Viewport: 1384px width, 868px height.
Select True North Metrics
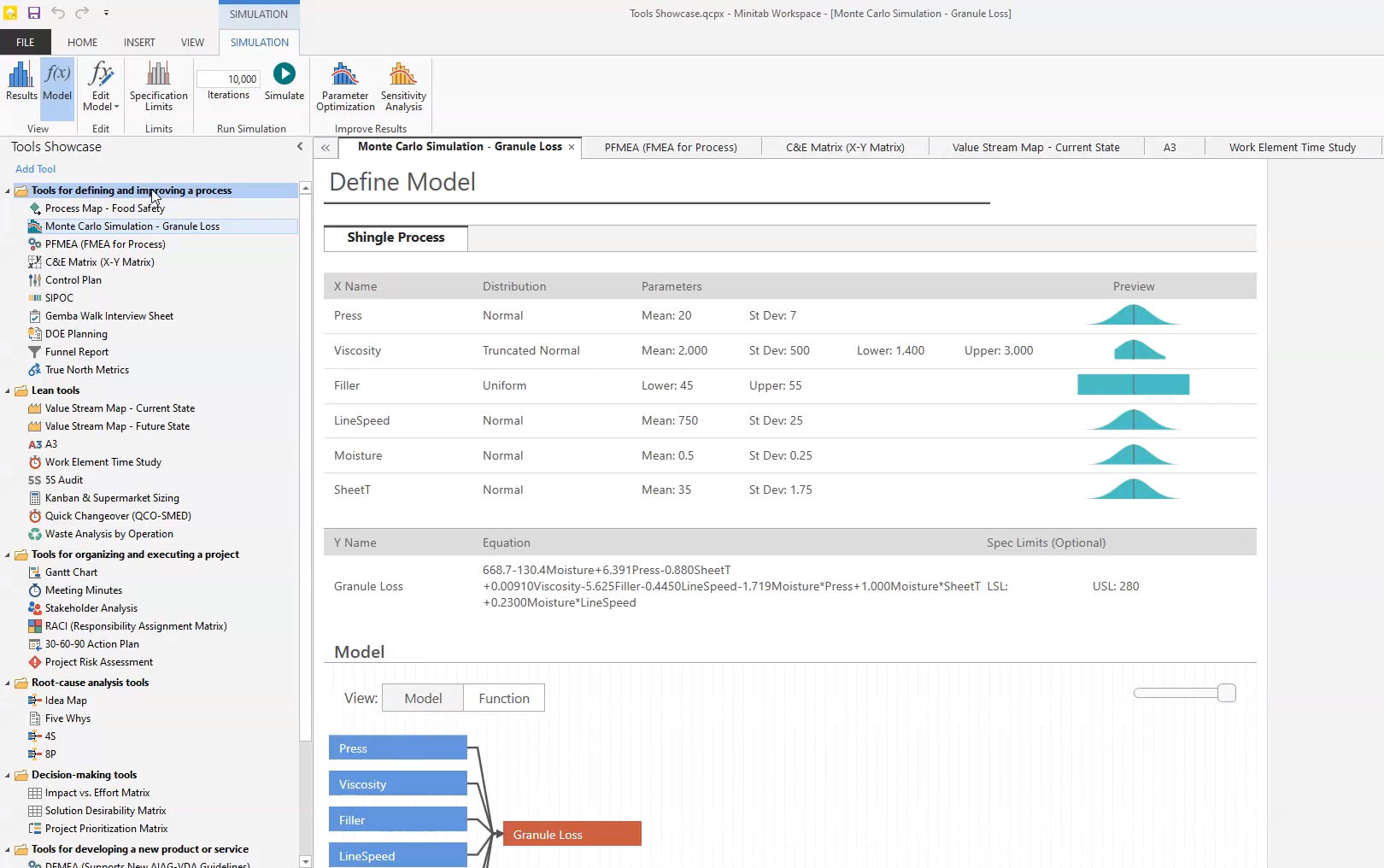click(86, 370)
